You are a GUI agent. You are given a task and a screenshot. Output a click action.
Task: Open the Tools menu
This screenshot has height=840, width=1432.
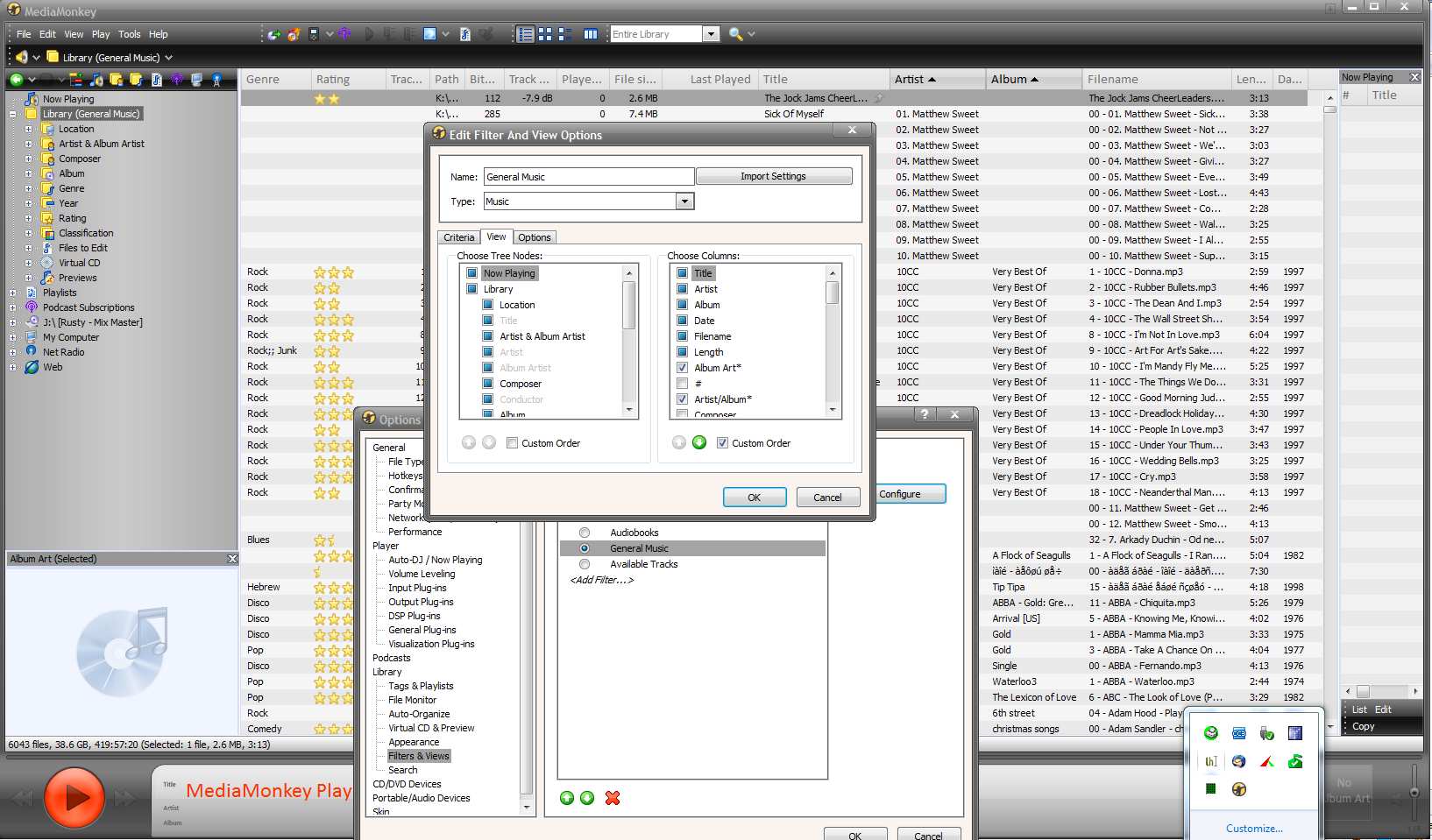click(x=129, y=34)
